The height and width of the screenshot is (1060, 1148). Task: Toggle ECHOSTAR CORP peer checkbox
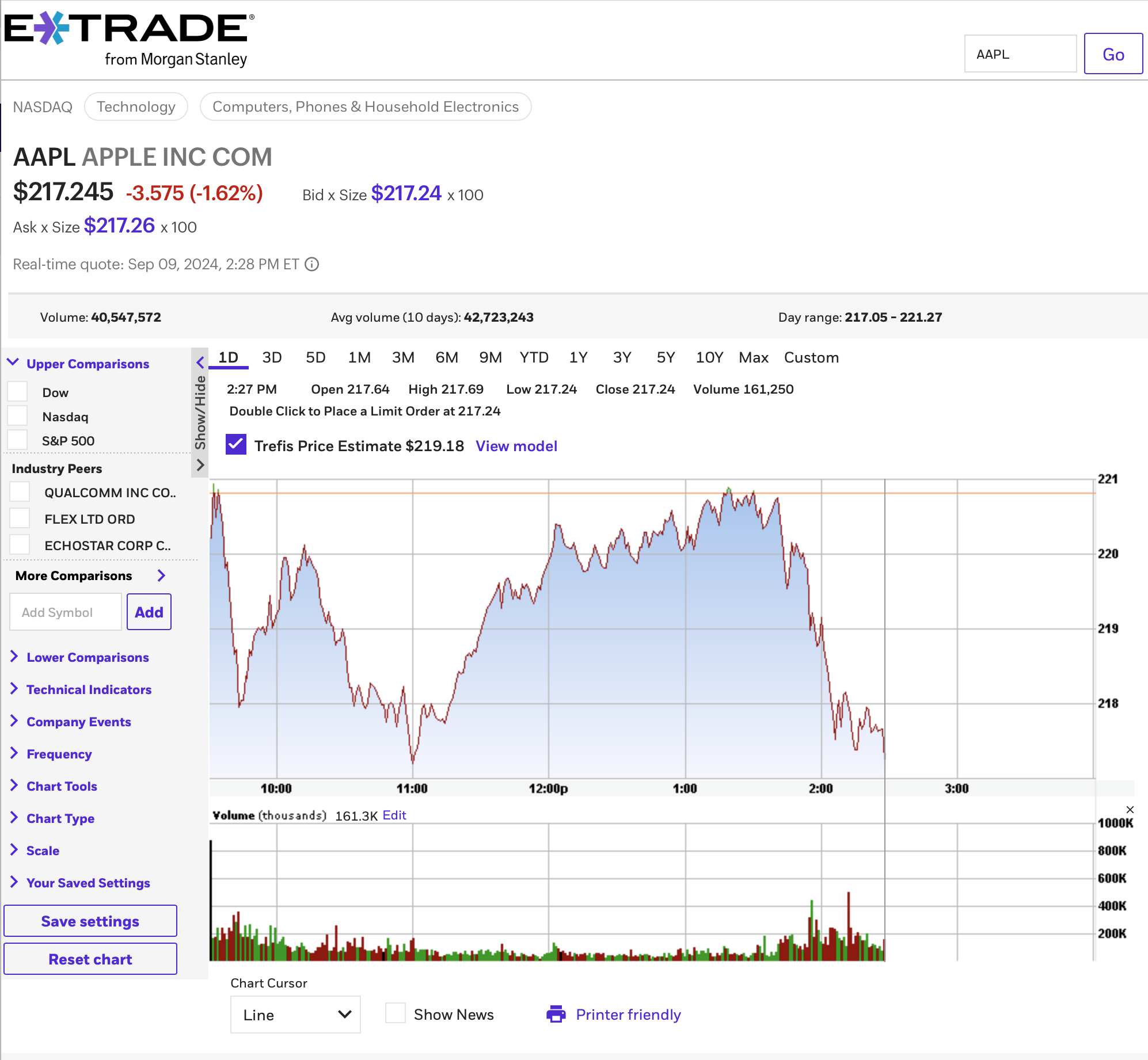pos(20,544)
